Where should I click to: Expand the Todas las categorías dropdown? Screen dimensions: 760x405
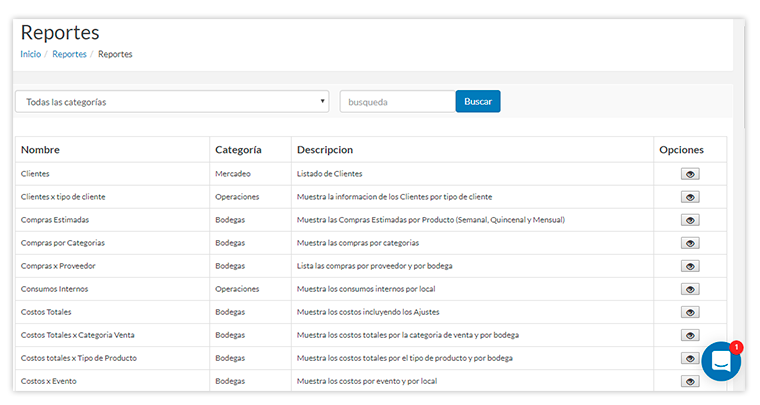click(172, 102)
